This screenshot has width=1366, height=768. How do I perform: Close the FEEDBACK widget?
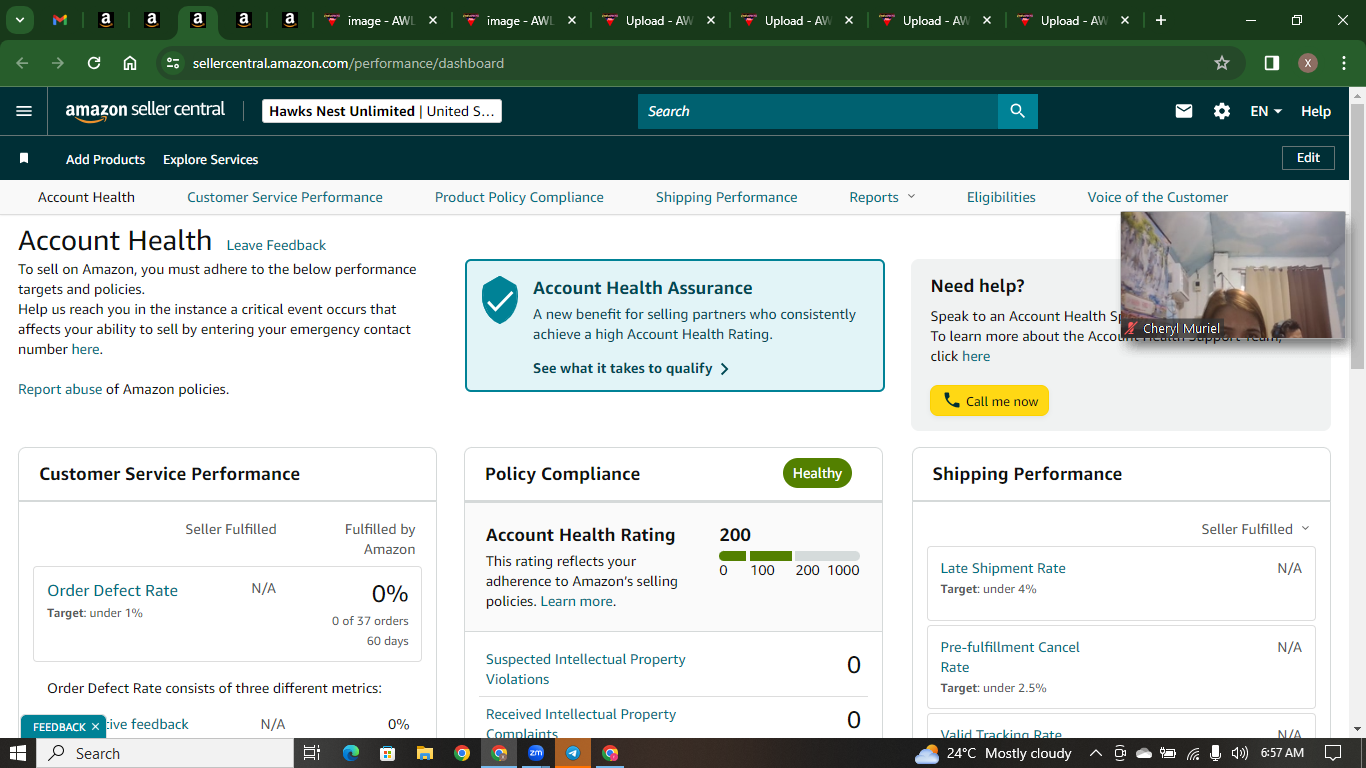95,727
